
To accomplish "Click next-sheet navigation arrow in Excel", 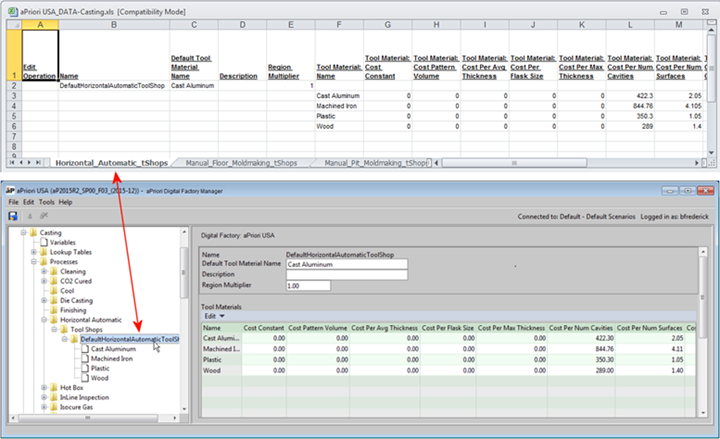I will coord(29,163).
